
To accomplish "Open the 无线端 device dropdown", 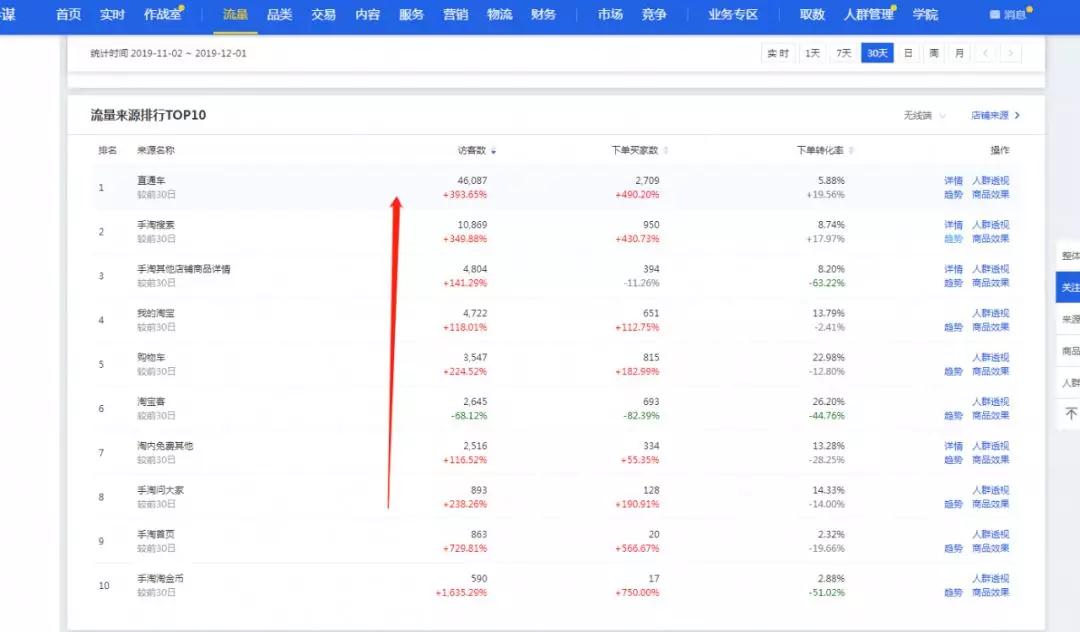I will [923, 116].
